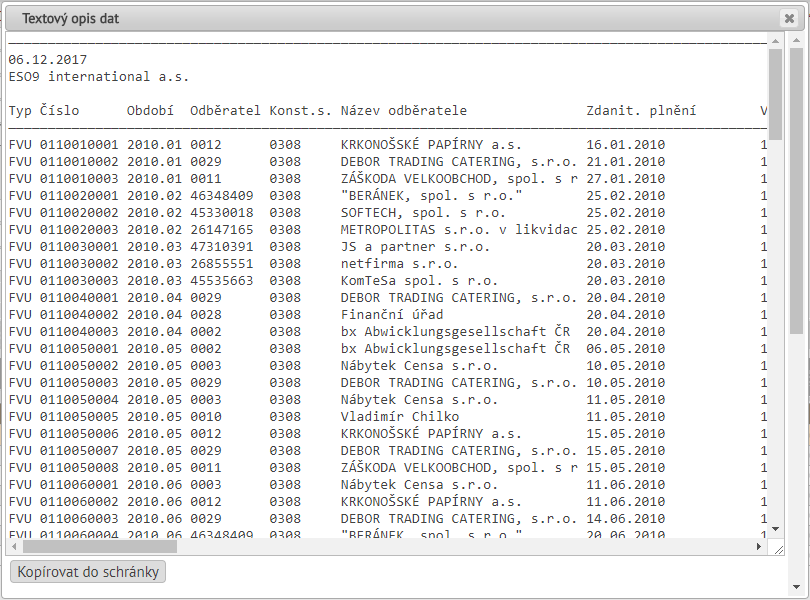The image size is (810, 600).
Task: Click customer code 26147165
Action: click(222, 230)
